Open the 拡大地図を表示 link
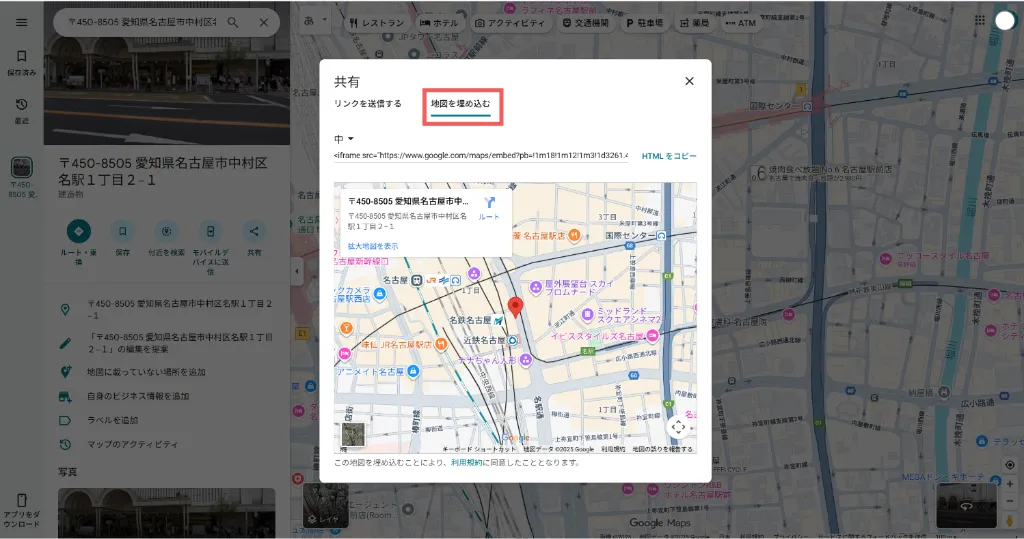Viewport: 1024px width, 539px height. [x=372, y=245]
